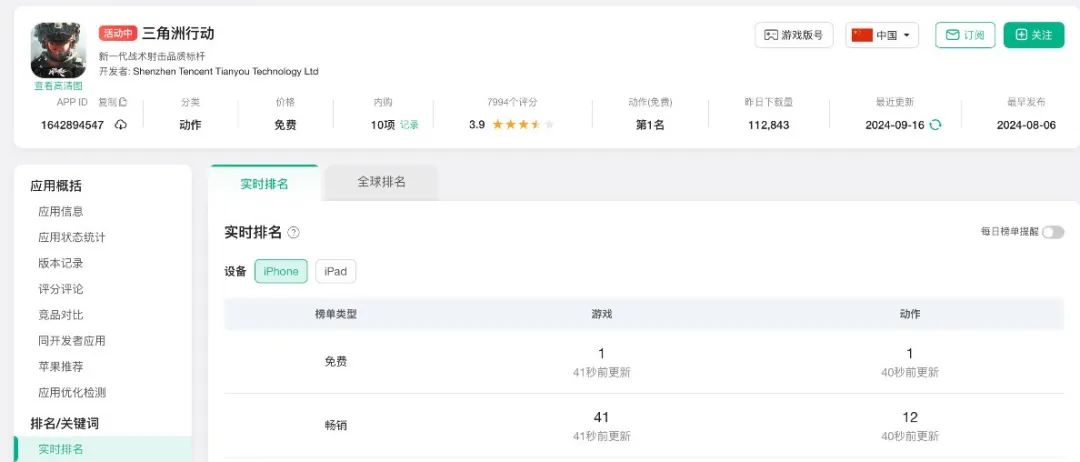Image resolution: width=1080 pixels, height=462 pixels.
Task: Open 竞品对比 in the sidebar
Action: pos(61,315)
